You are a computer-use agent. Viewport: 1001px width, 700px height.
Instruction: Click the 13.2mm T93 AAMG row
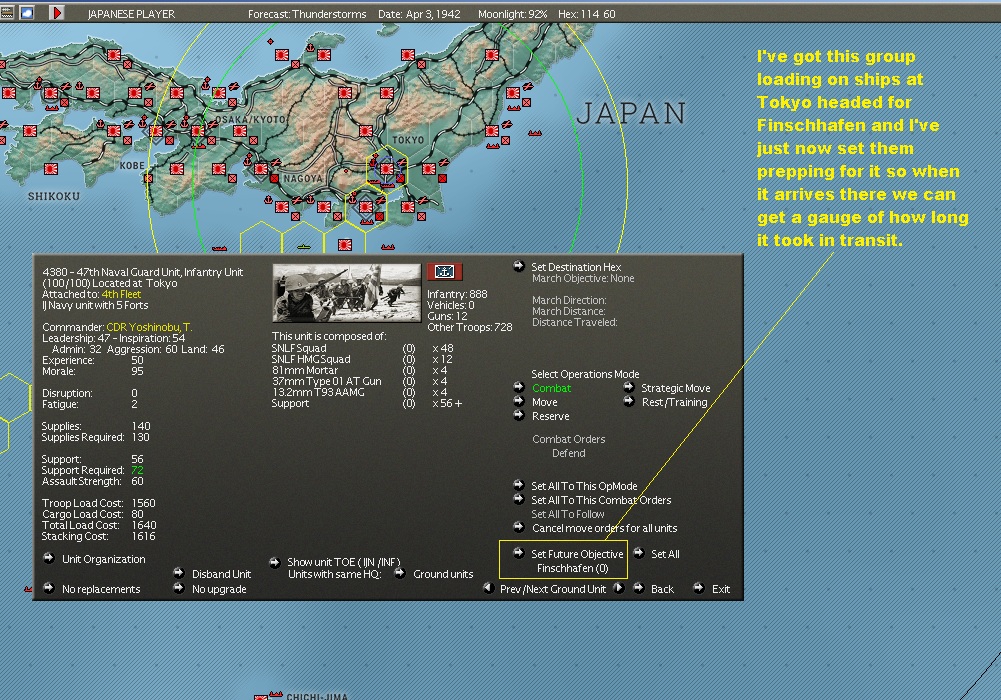[x=359, y=392]
